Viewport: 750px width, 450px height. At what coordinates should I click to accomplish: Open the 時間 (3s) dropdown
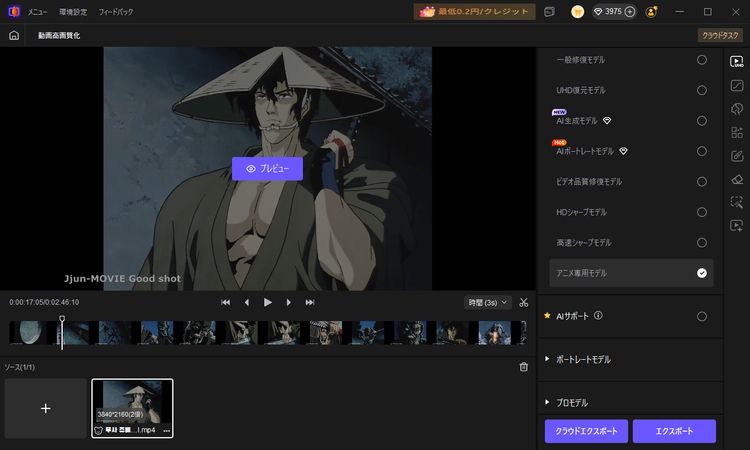(x=487, y=302)
